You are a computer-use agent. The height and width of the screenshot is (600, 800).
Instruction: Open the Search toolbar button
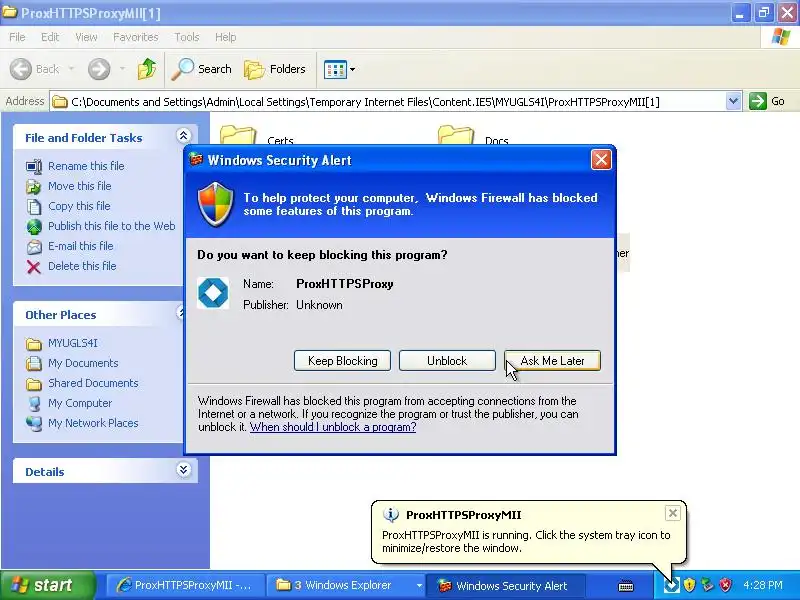click(x=202, y=69)
